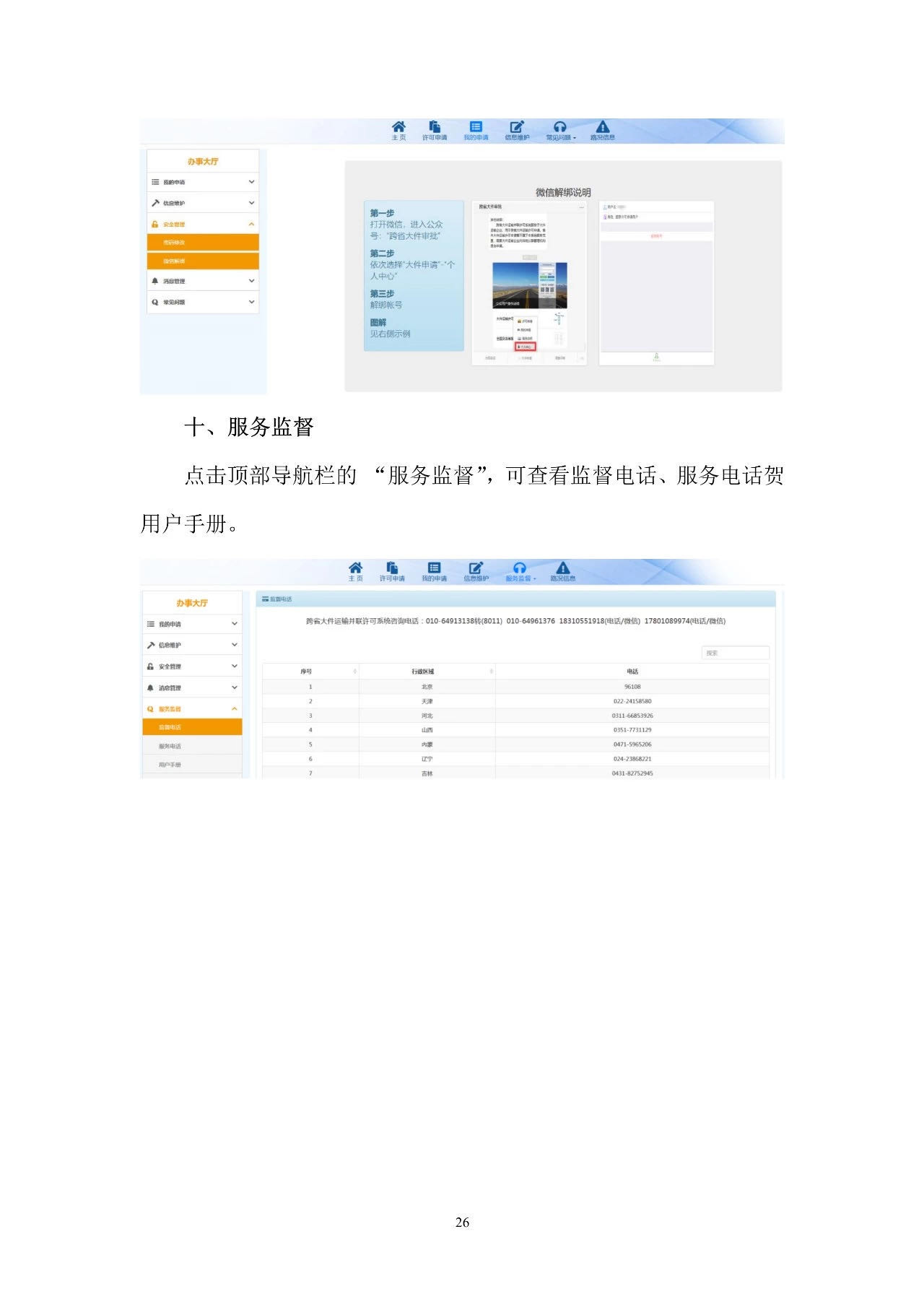This screenshot has width=924, height=1307.
Task: Click the lock icon of 安全管理 in 监督电话 sidebar
Action: 150,666
